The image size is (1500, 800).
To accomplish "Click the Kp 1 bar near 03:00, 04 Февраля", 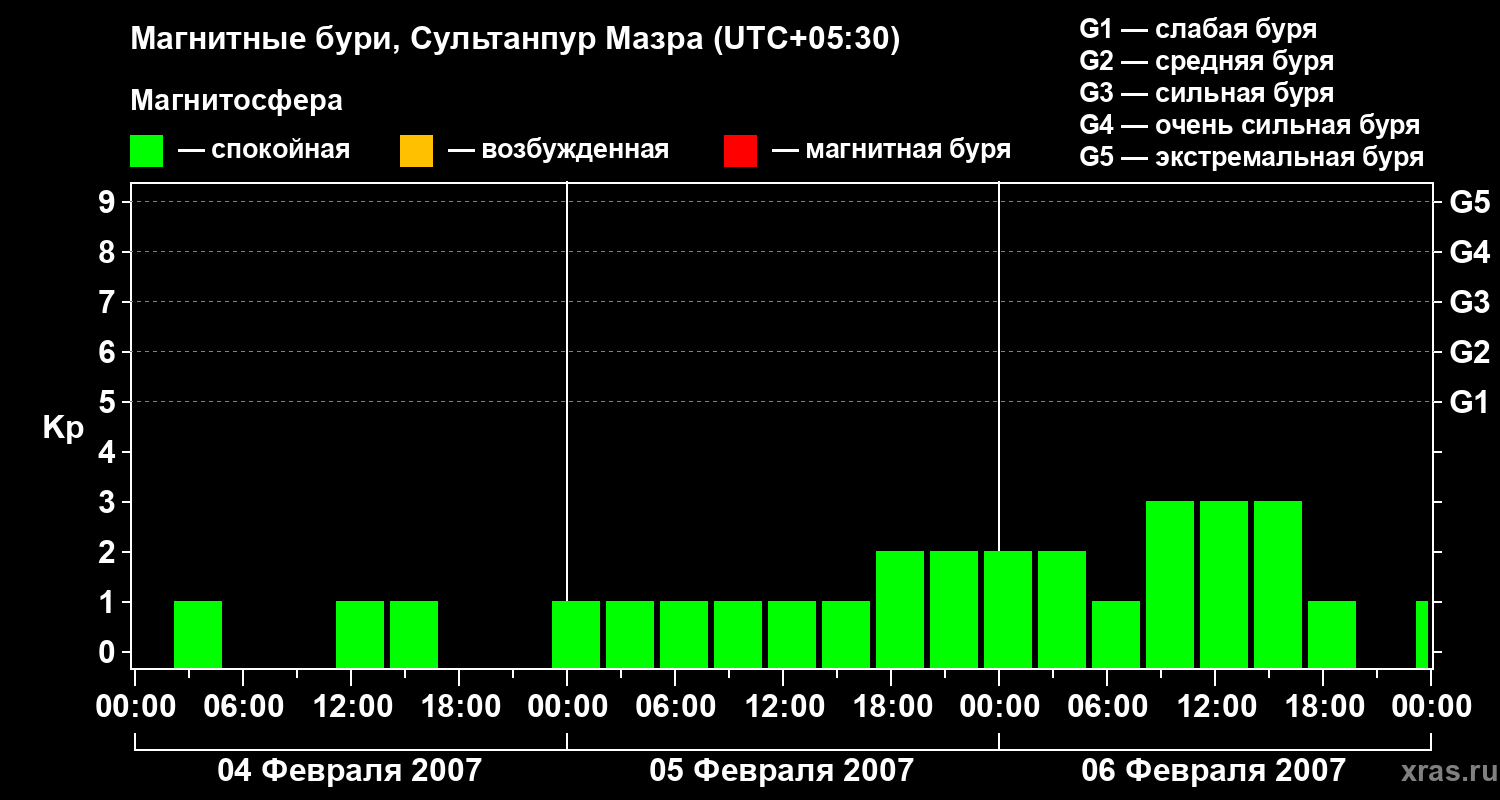I will tap(198, 634).
